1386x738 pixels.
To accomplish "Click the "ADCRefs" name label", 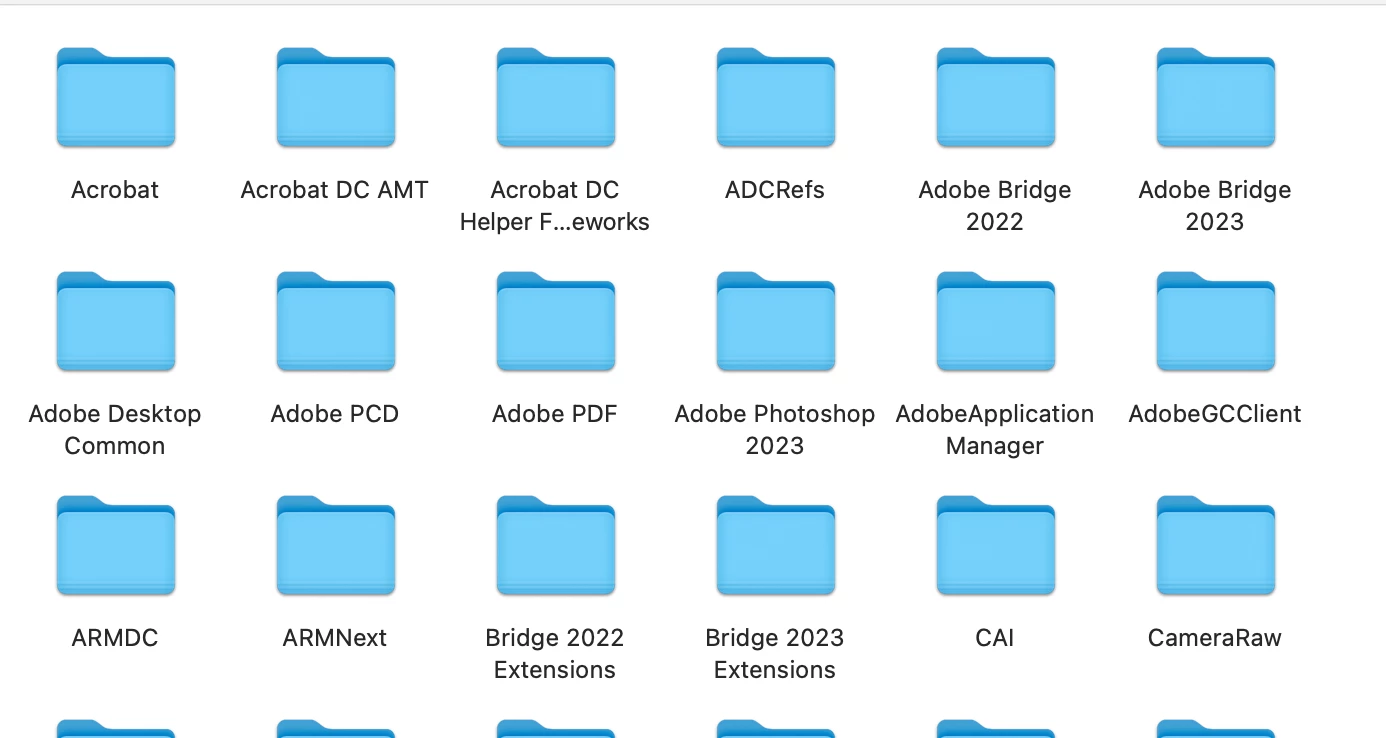I will pos(775,190).
